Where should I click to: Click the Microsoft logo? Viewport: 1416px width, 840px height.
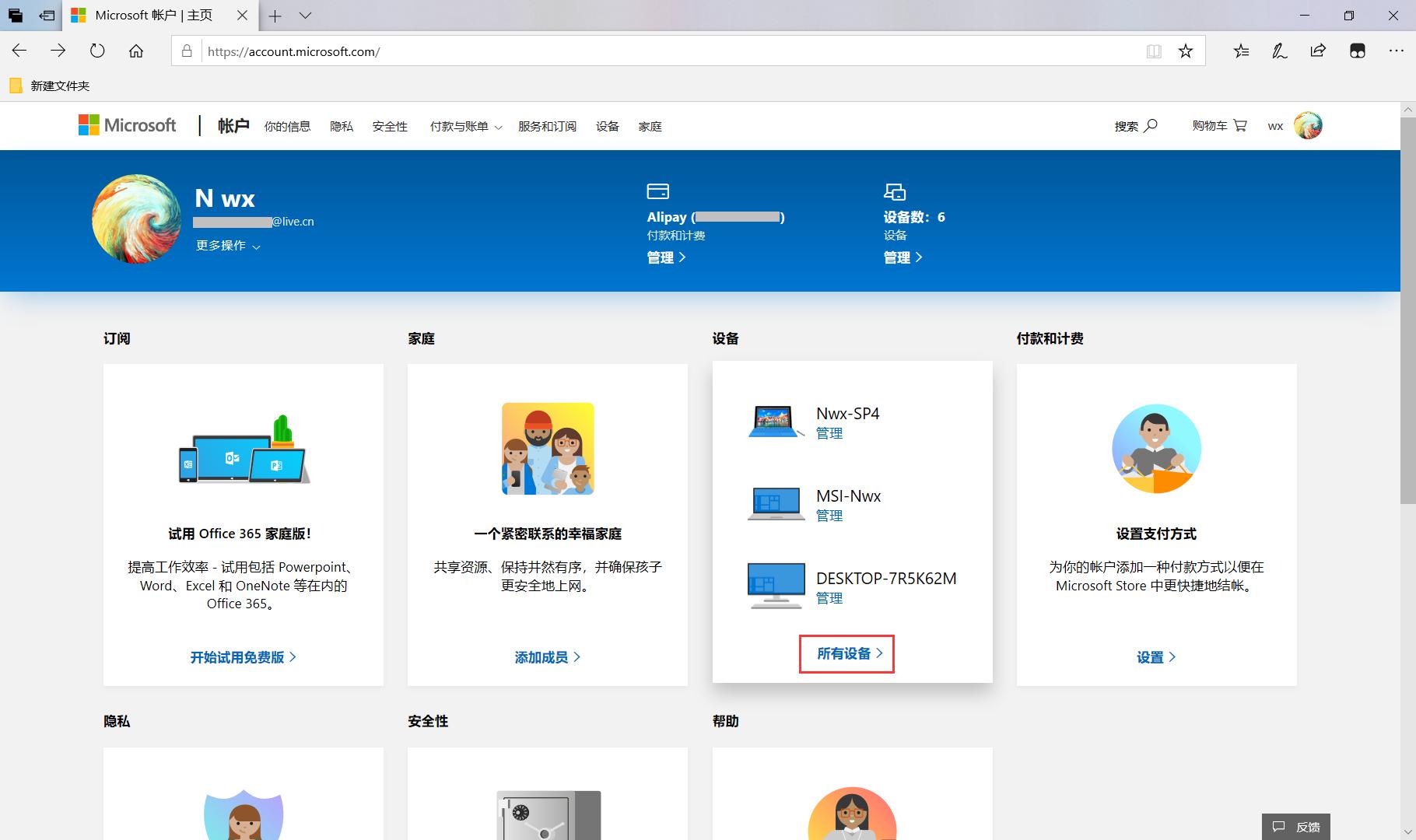[127, 124]
